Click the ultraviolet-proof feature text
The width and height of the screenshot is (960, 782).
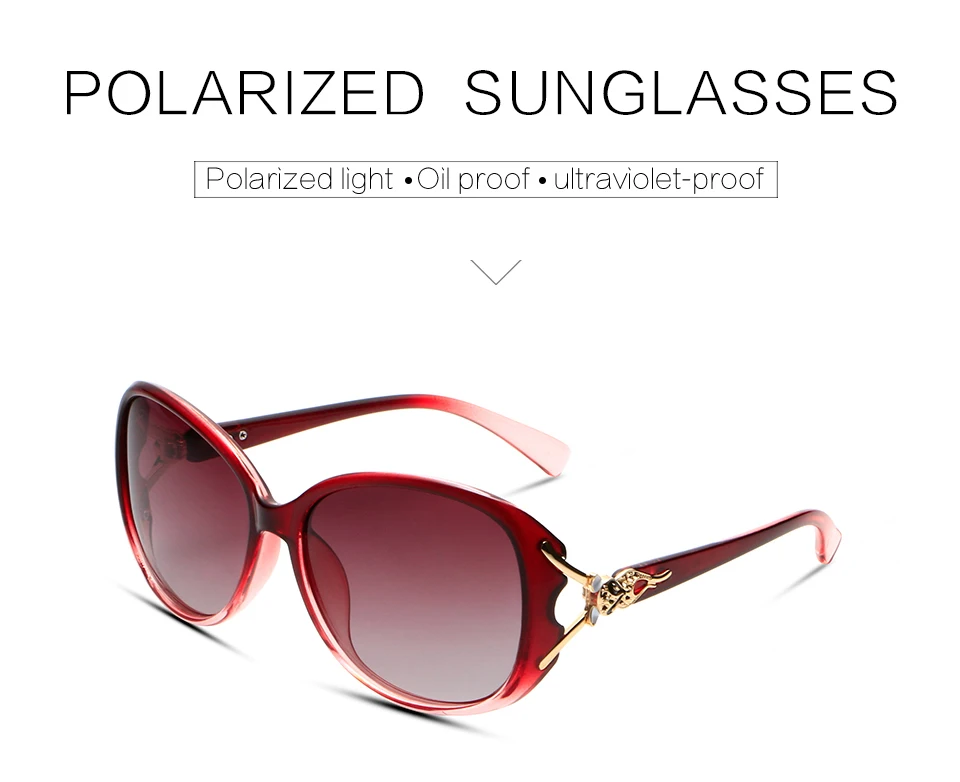point(658,179)
